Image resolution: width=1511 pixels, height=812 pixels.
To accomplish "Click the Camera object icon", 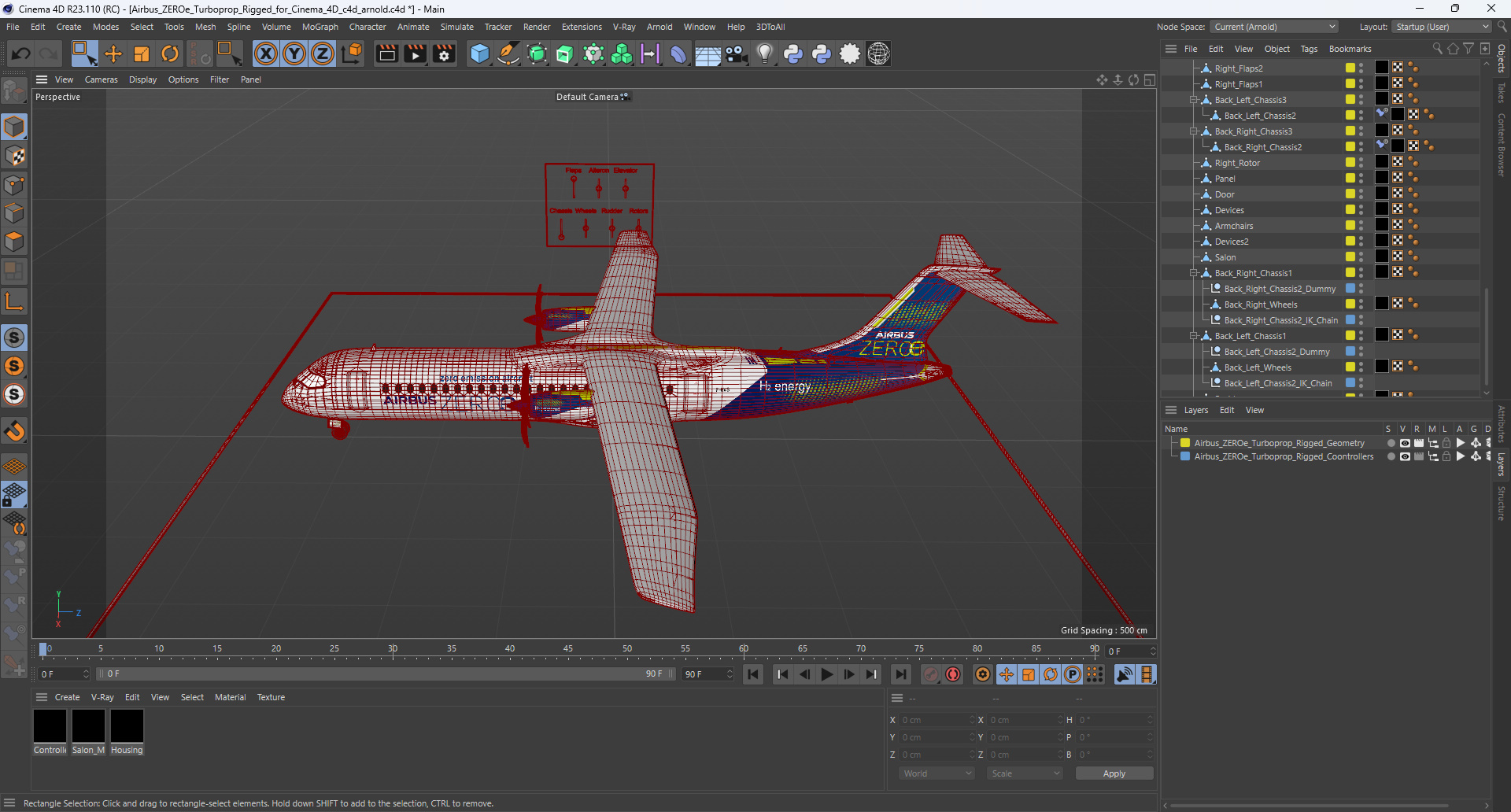I will point(737,54).
